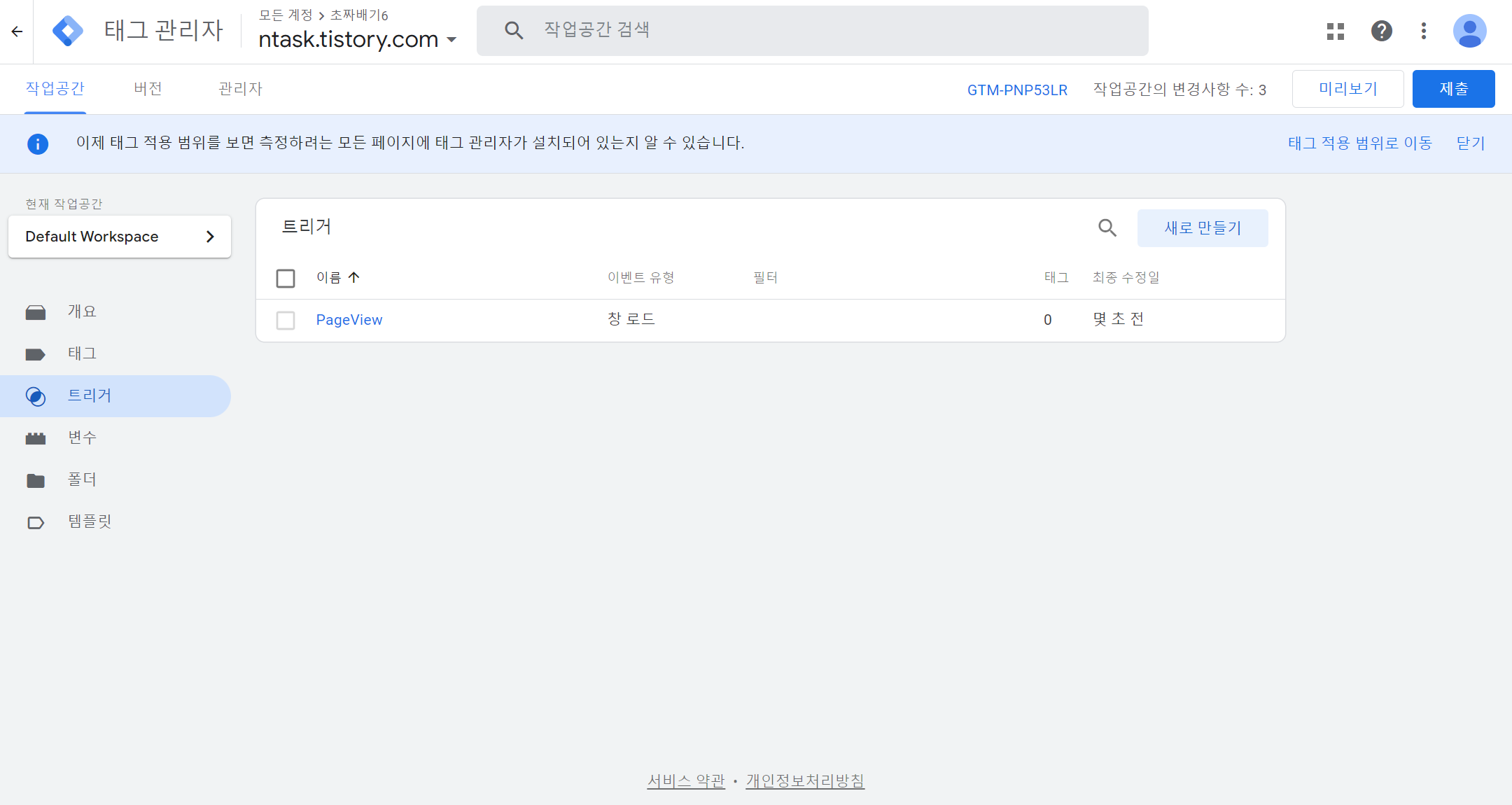Click the back arrow icon

17,31
